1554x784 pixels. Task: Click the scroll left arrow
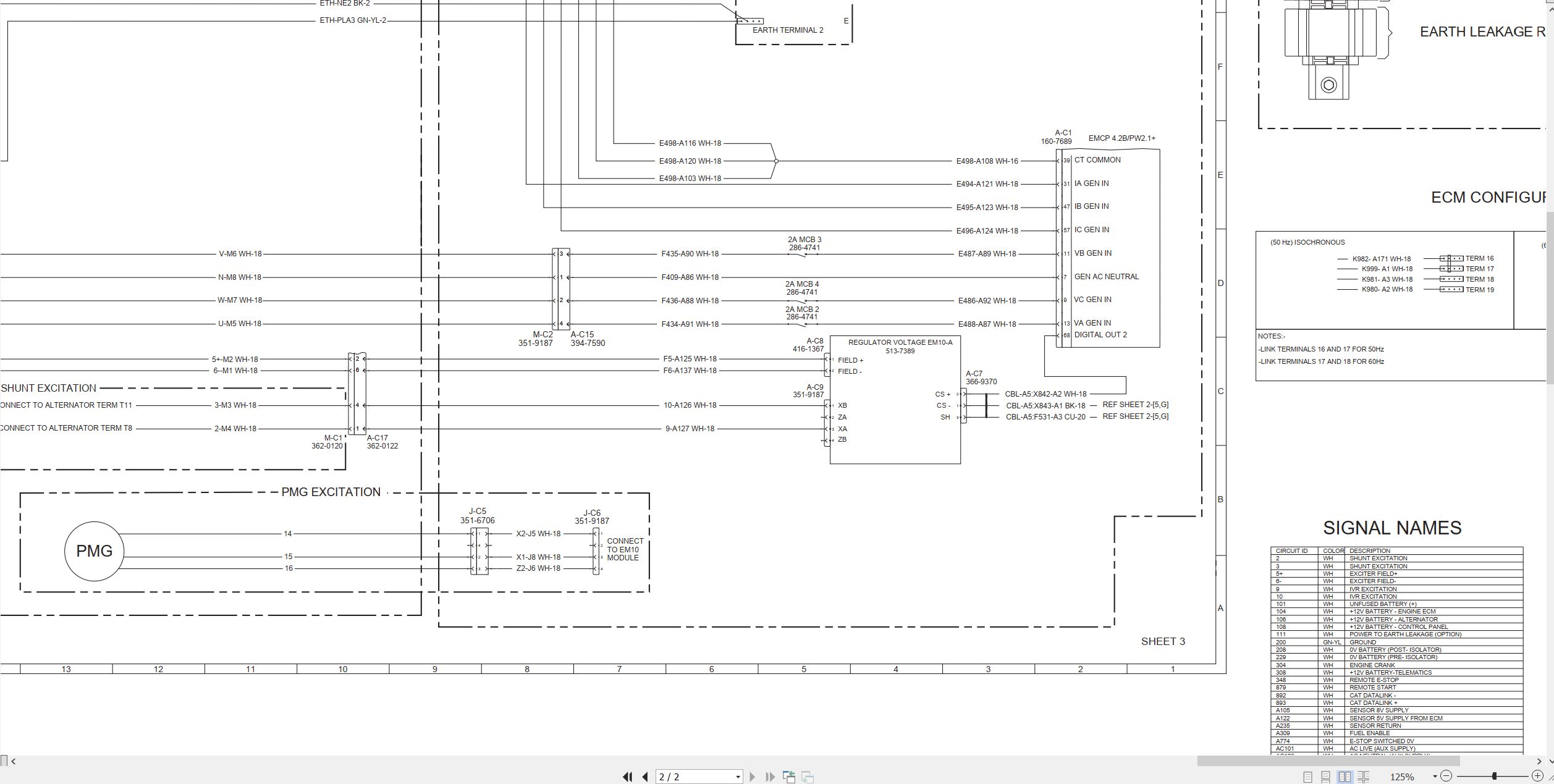tap(14, 761)
